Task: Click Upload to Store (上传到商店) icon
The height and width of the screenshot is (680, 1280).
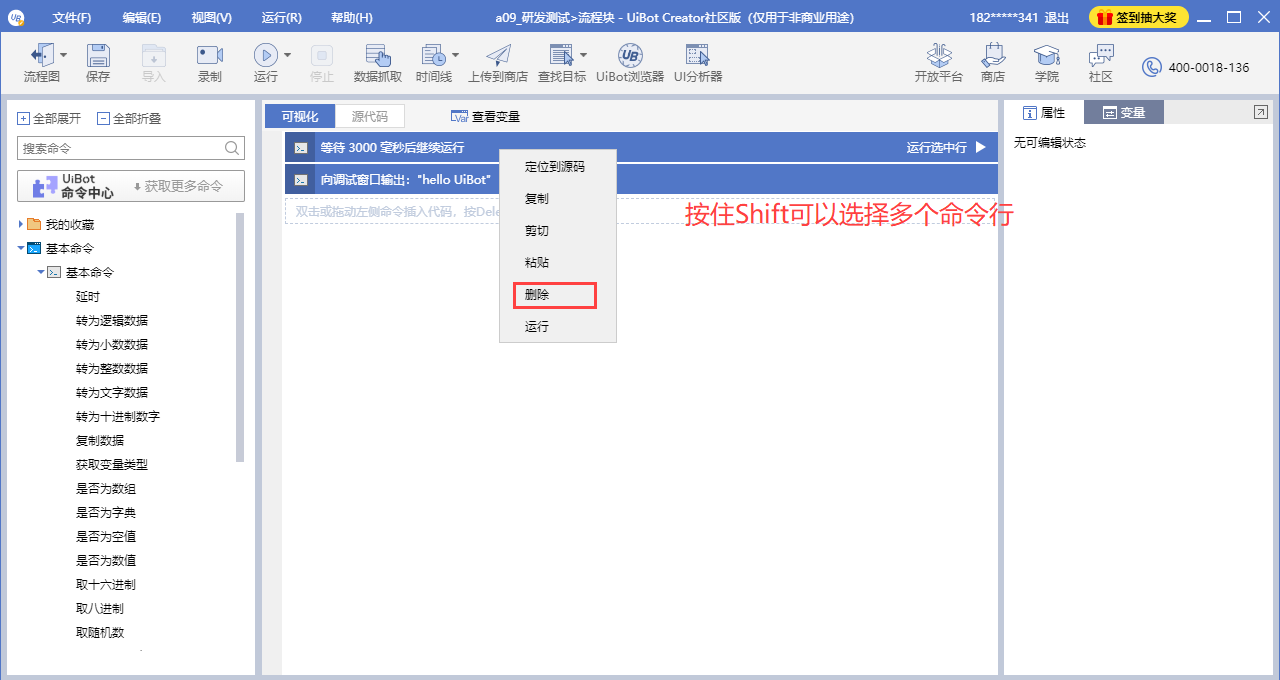Action: click(497, 62)
